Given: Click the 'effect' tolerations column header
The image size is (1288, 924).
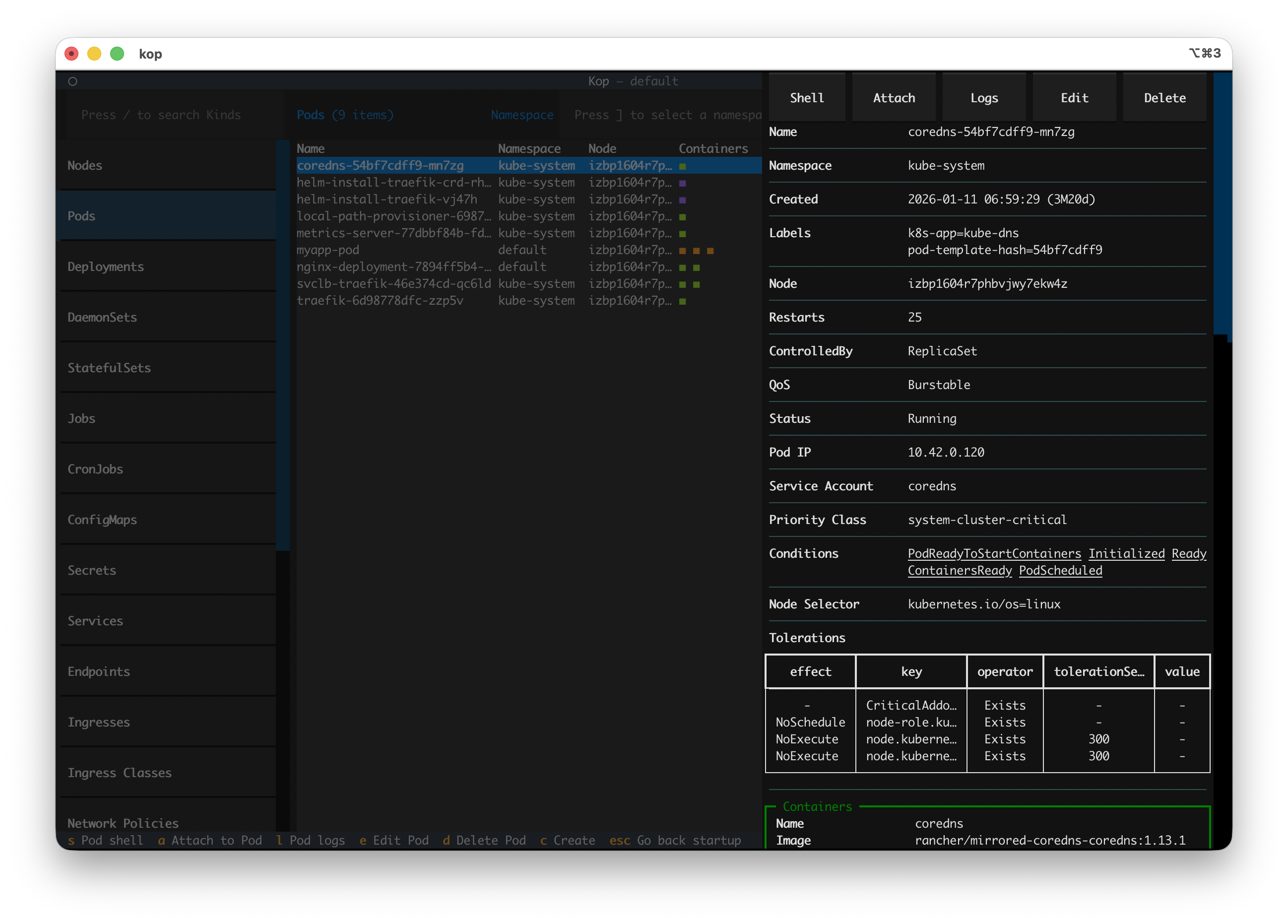Looking at the screenshot, I should 810,671.
